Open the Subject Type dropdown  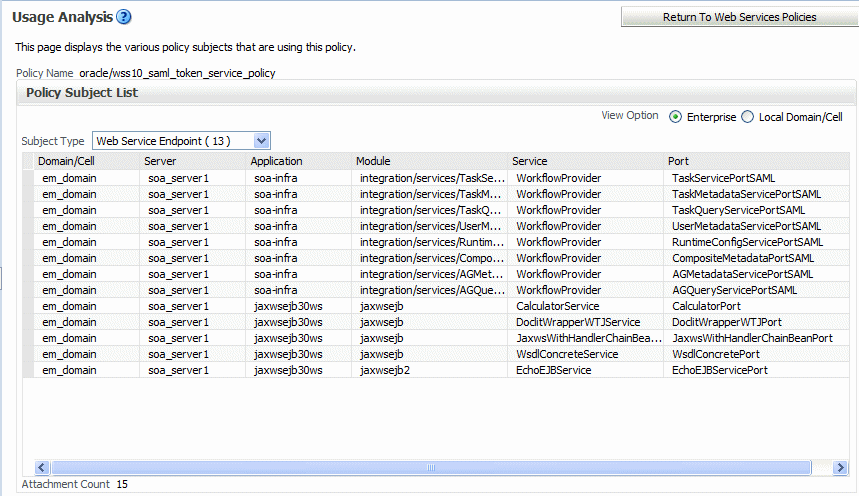pyautogui.click(x=181, y=141)
